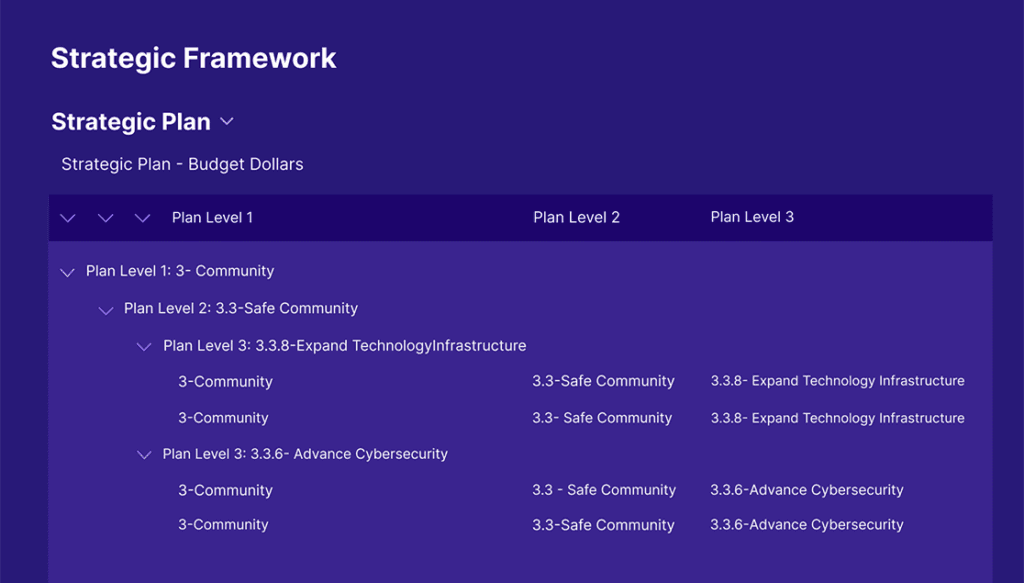Open the Strategic Plan dropdown chevron
Viewport: 1024px width, 583px height.
click(227, 121)
